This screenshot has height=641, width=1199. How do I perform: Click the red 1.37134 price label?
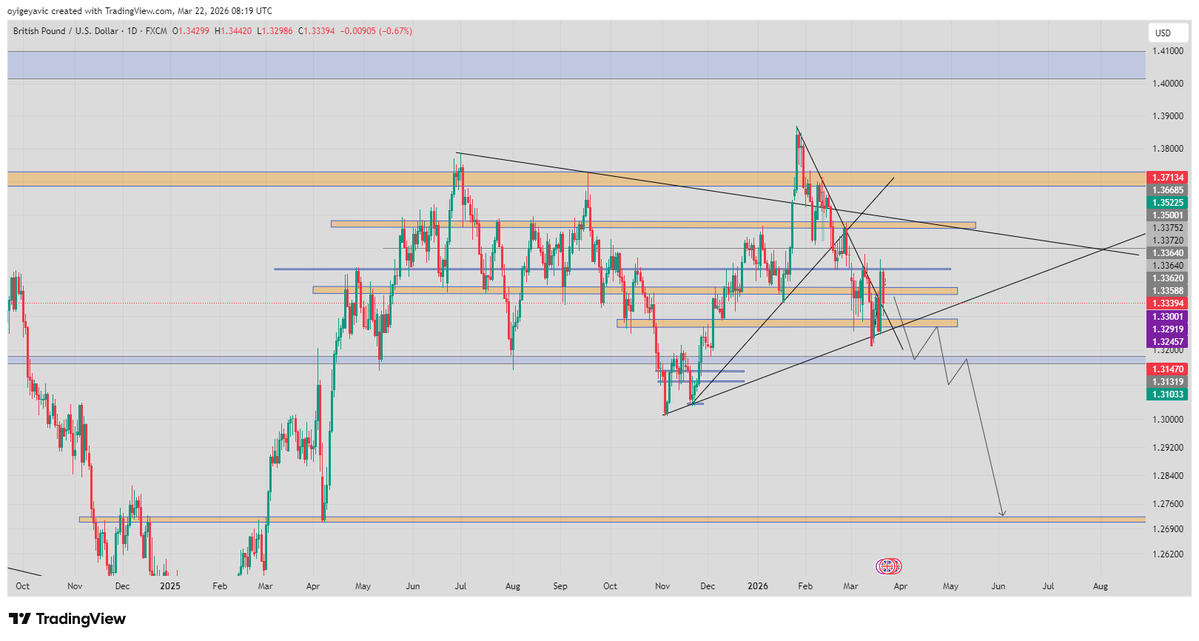(1167, 177)
